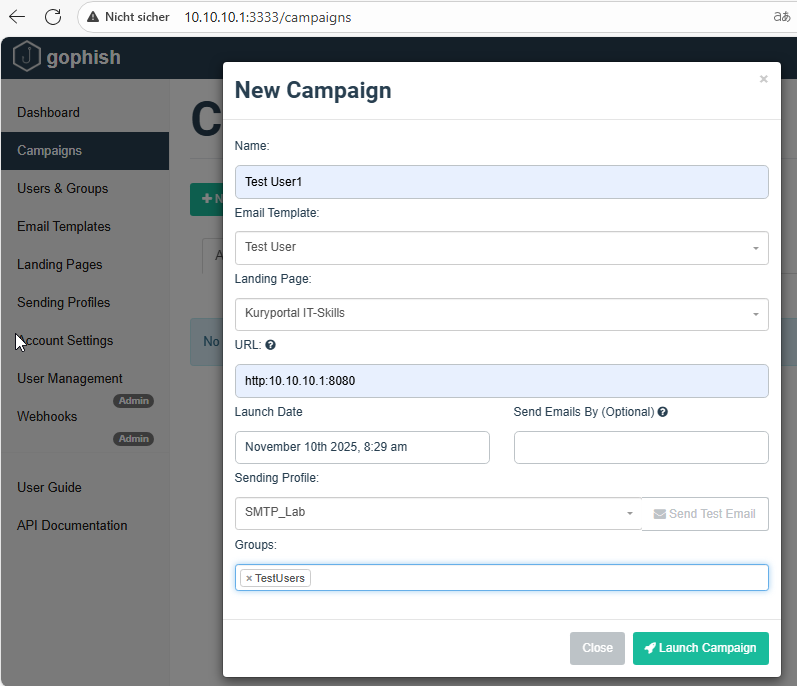
Task: Click the Launch Date field
Action: (x=362, y=447)
